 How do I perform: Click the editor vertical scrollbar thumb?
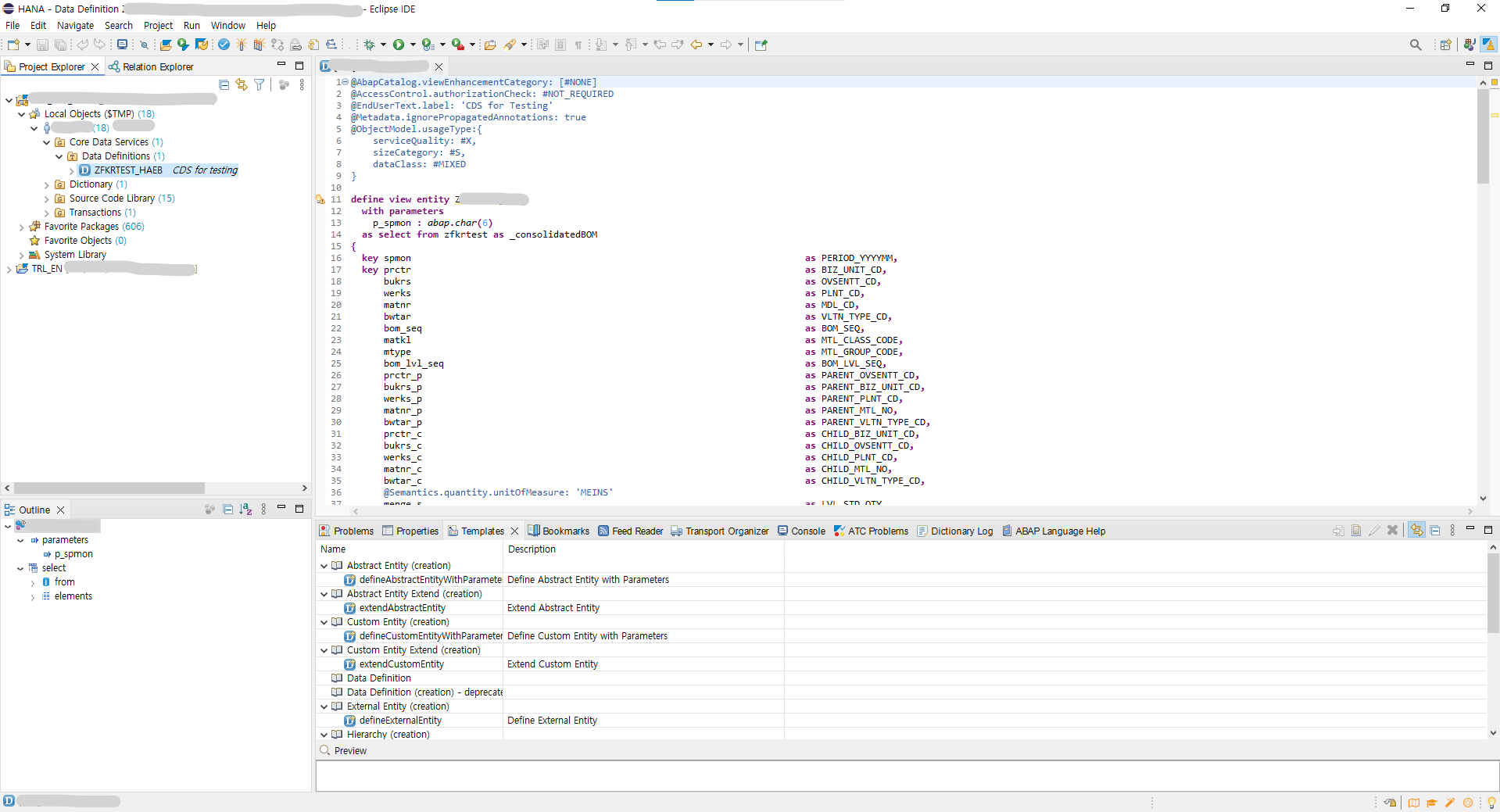(1483, 137)
